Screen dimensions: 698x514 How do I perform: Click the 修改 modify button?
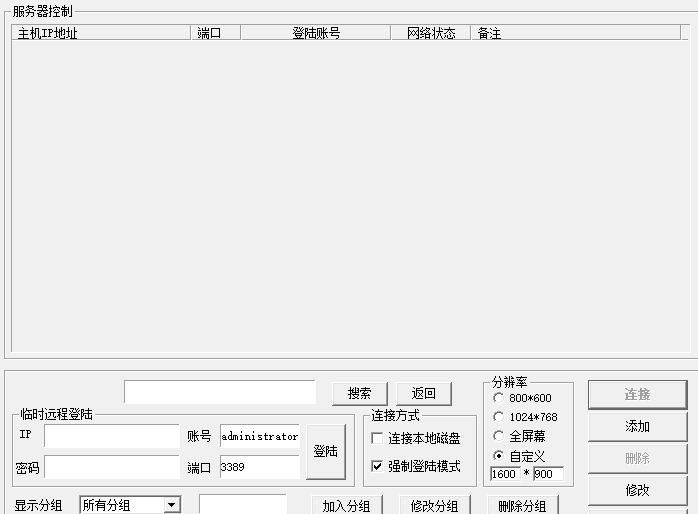point(637,490)
